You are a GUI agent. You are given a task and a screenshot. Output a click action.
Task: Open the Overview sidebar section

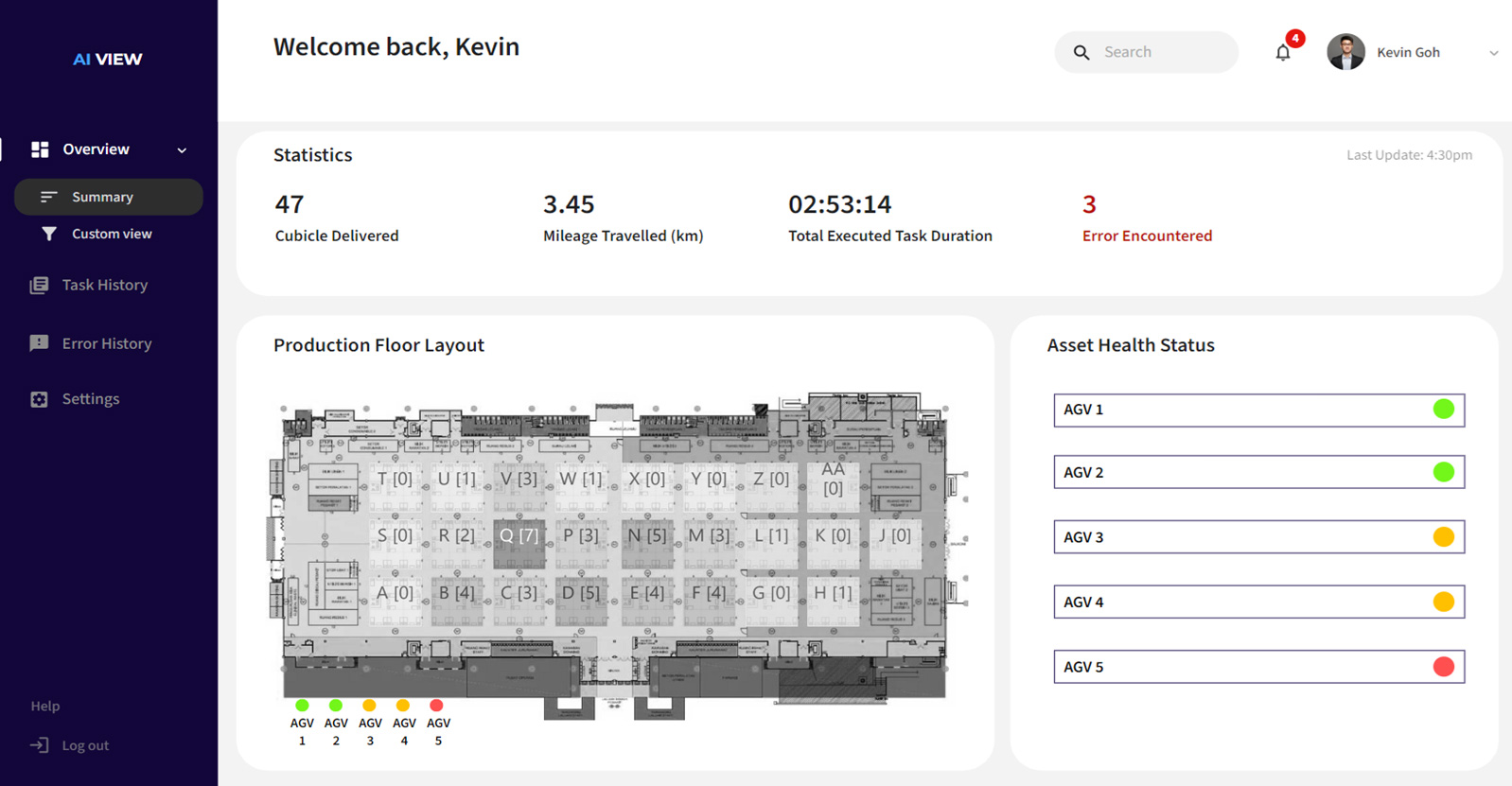tap(96, 149)
